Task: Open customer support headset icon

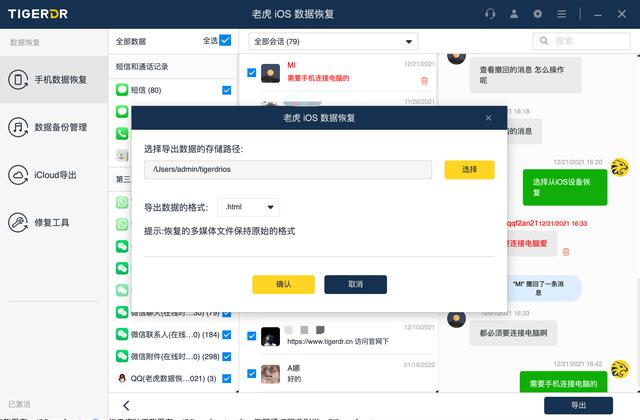Action: pyautogui.click(x=490, y=14)
